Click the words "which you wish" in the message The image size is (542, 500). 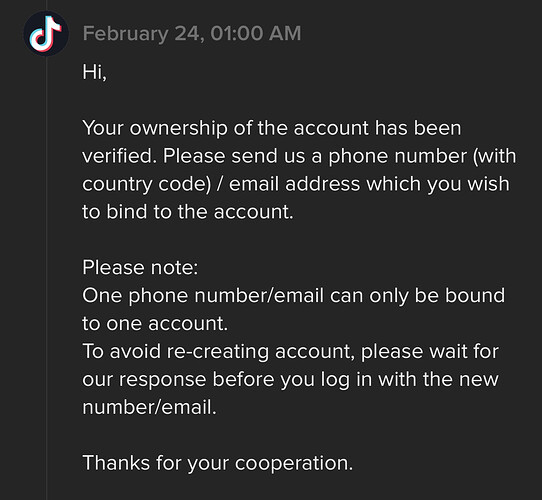click(438, 184)
